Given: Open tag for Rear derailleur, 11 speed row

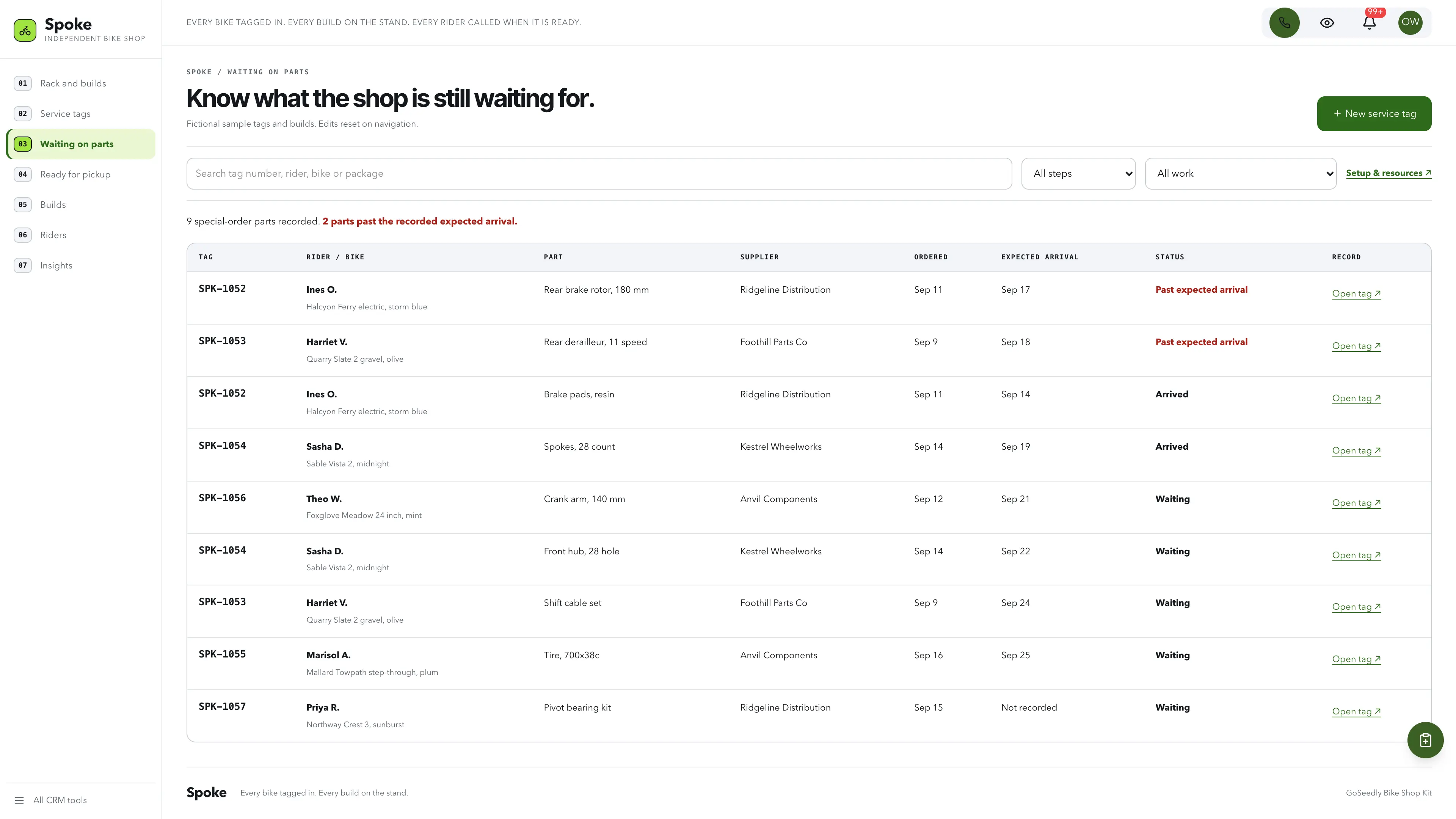Looking at the screenshot, I should point(1356,346).
